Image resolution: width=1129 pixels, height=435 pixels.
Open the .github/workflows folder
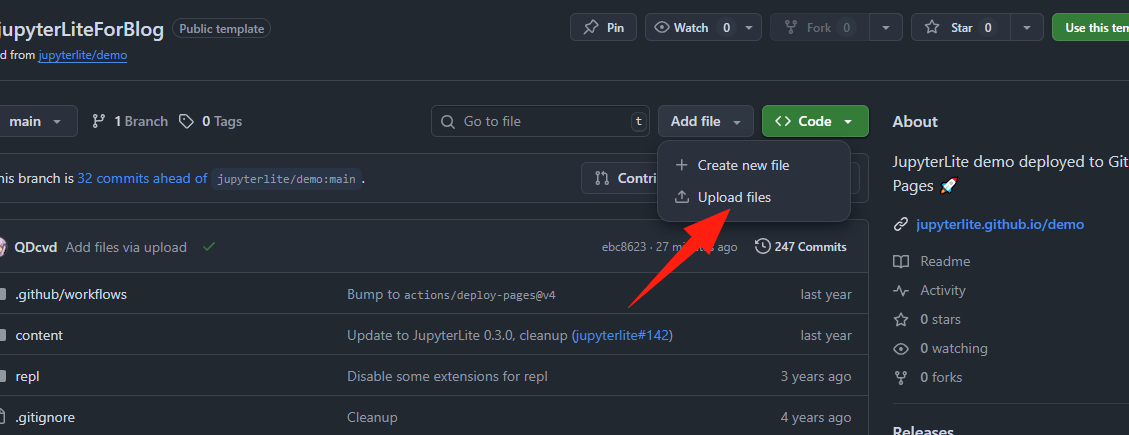click(71, 294)
